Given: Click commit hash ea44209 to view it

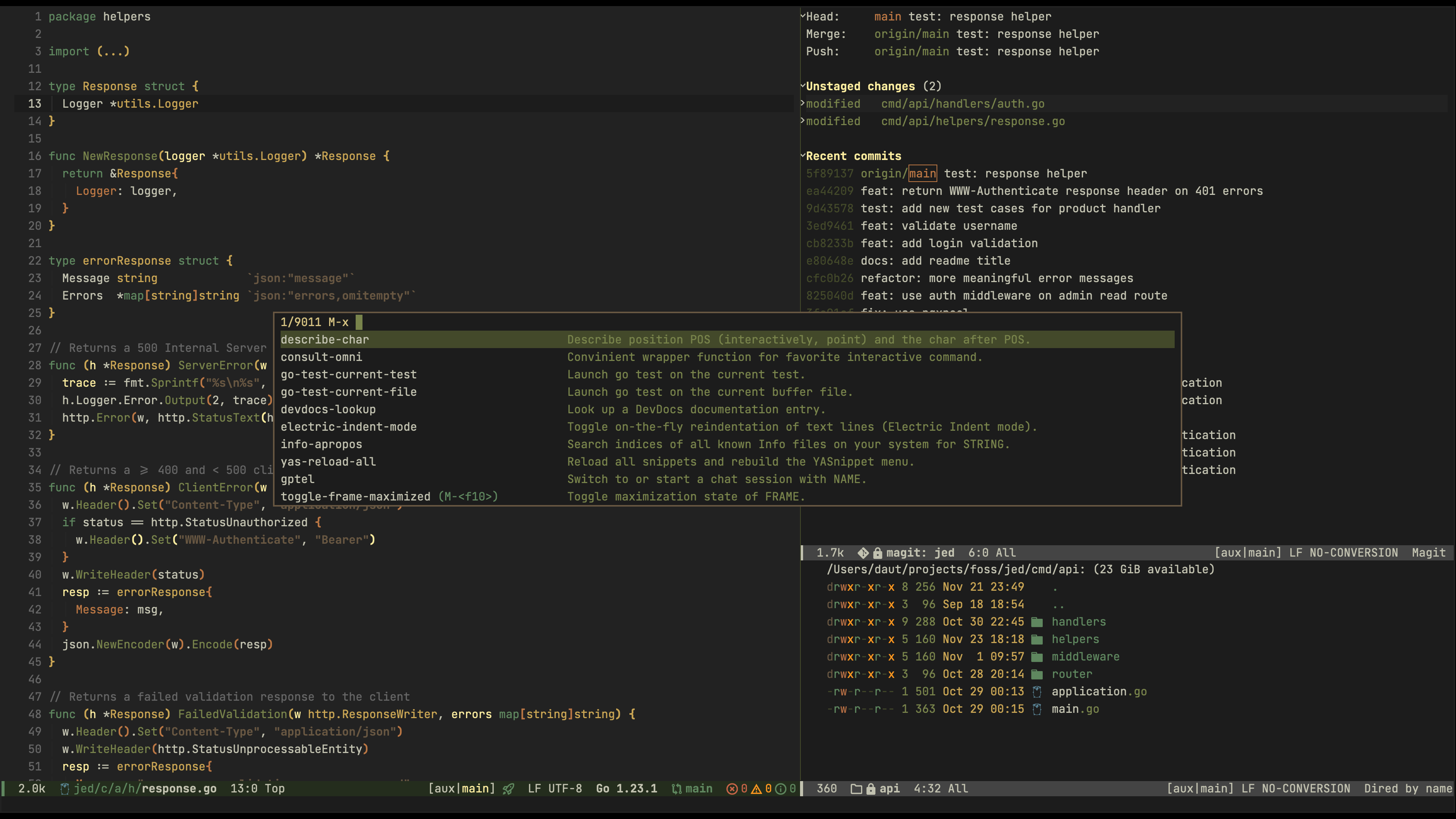Looking at the screenshot, I should point(829,191).
